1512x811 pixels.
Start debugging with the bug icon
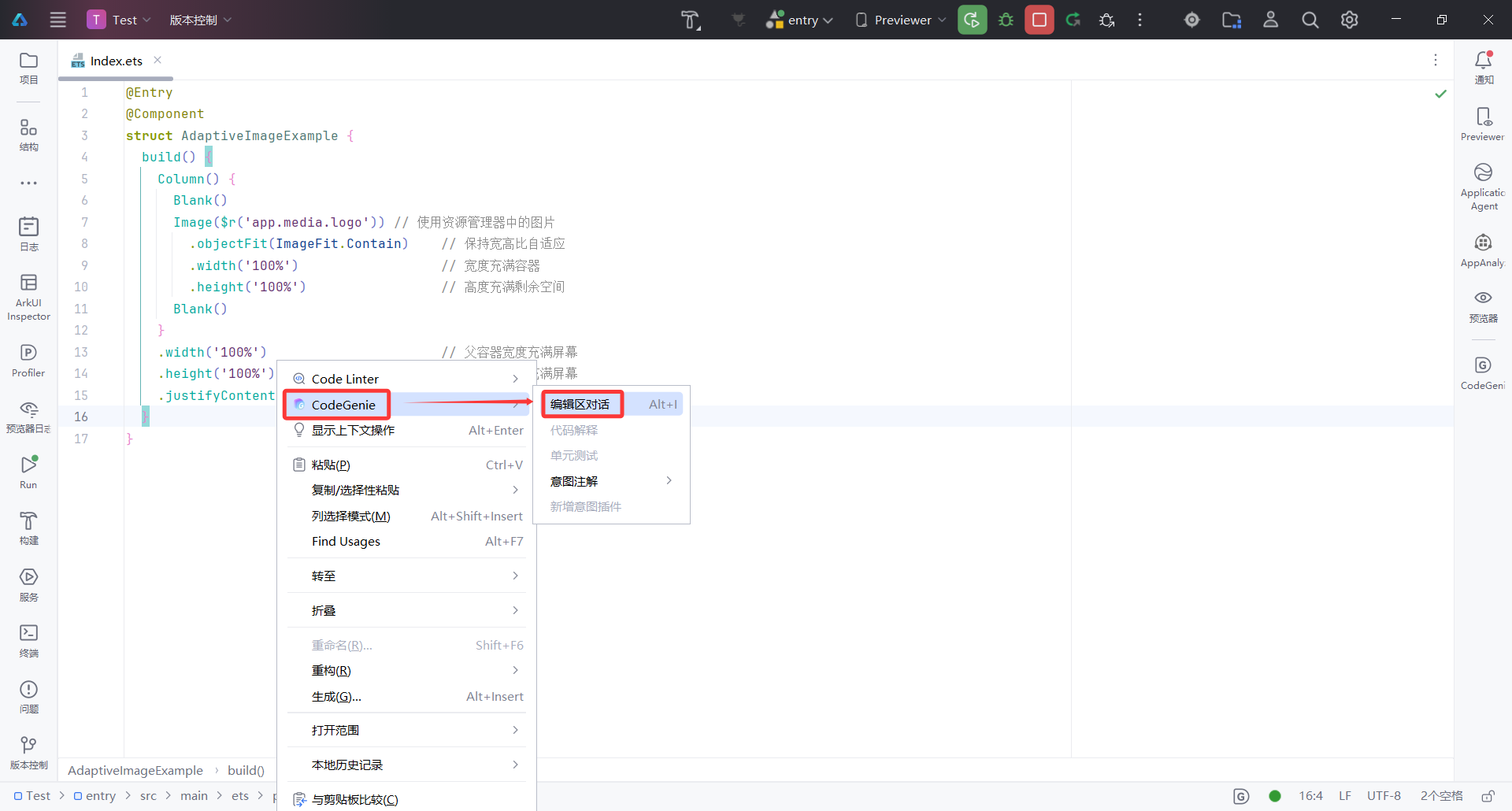pos(1006,20)
